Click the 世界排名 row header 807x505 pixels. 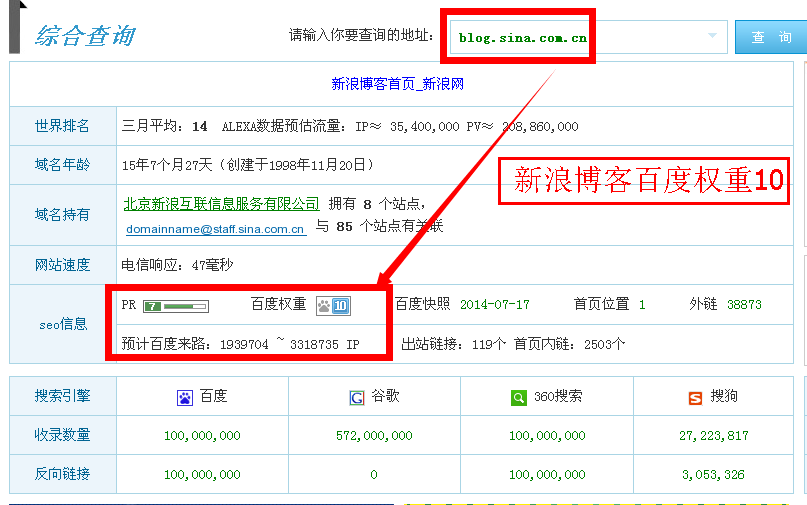pos(62,126)
